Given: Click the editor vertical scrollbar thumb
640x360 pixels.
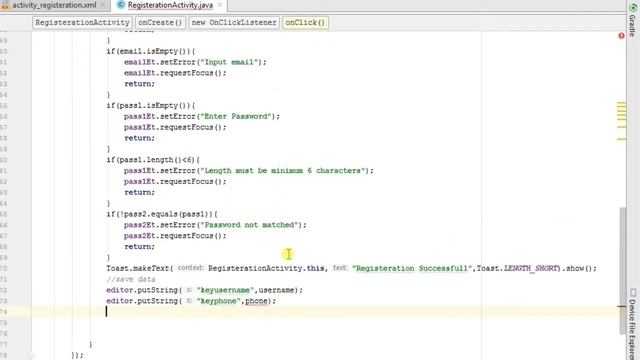Looking at the screenshot, I should (x=622, y=270).
